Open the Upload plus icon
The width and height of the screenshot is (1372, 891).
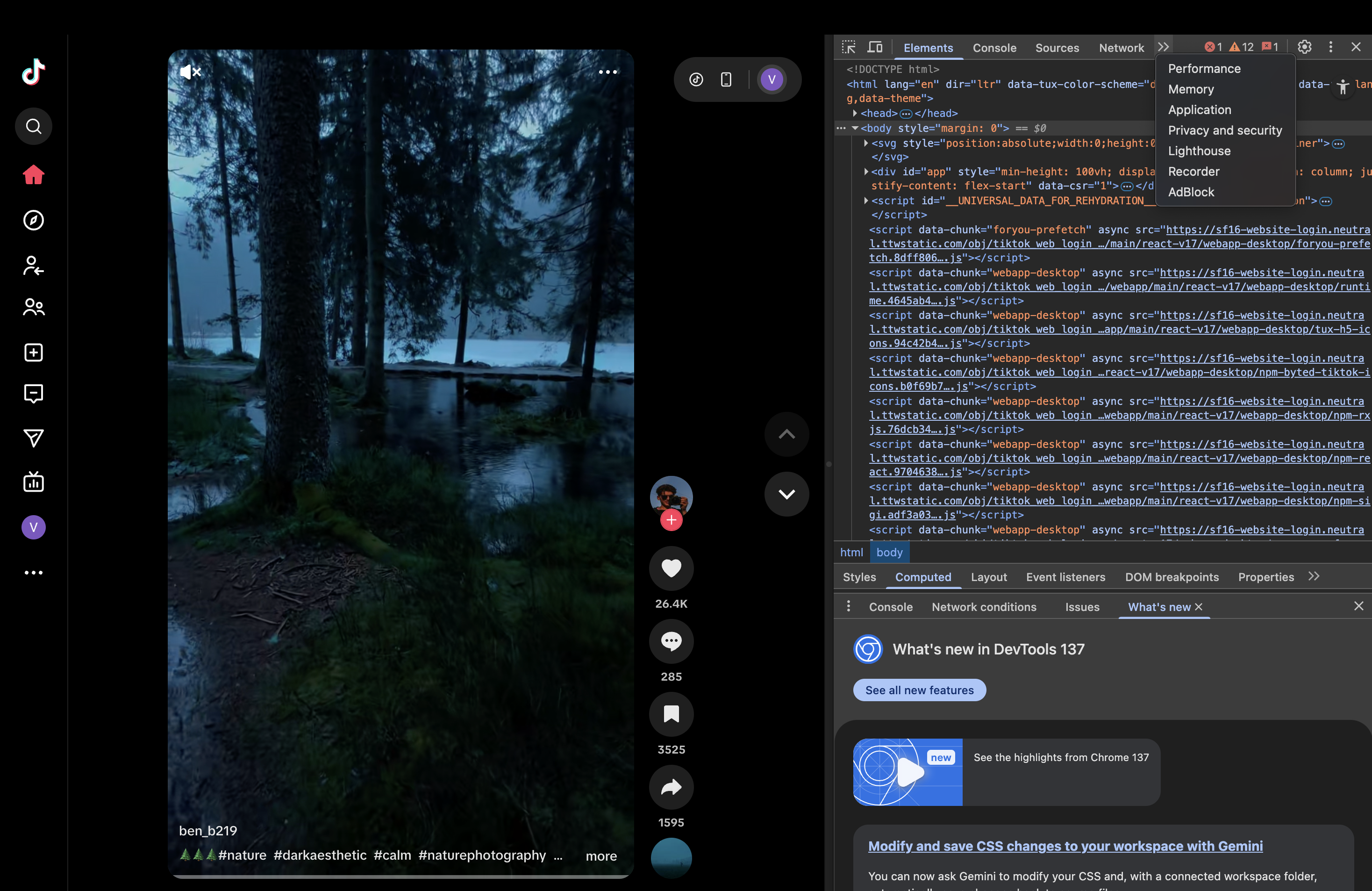tap(34, 352)
